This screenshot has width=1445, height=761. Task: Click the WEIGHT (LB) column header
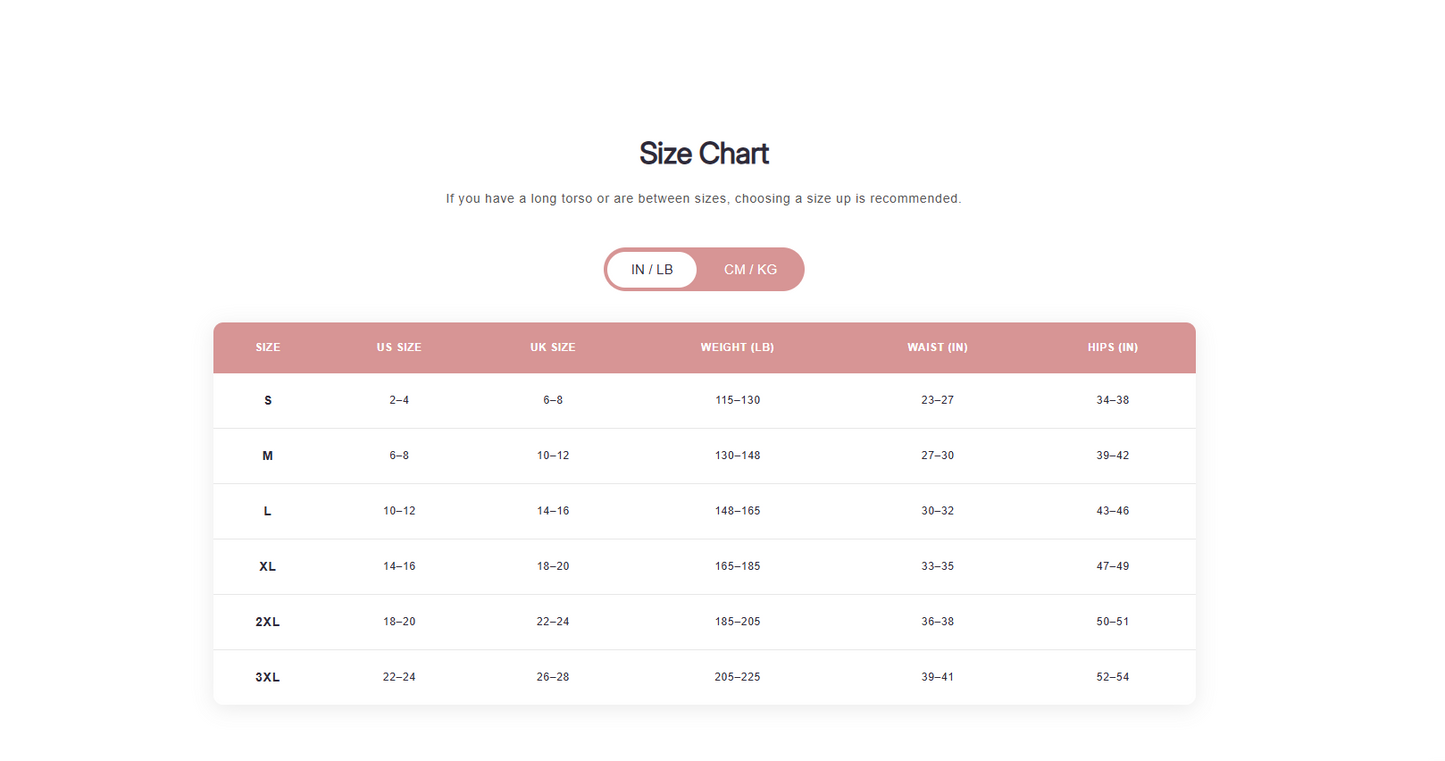click(x=737, y=347)
